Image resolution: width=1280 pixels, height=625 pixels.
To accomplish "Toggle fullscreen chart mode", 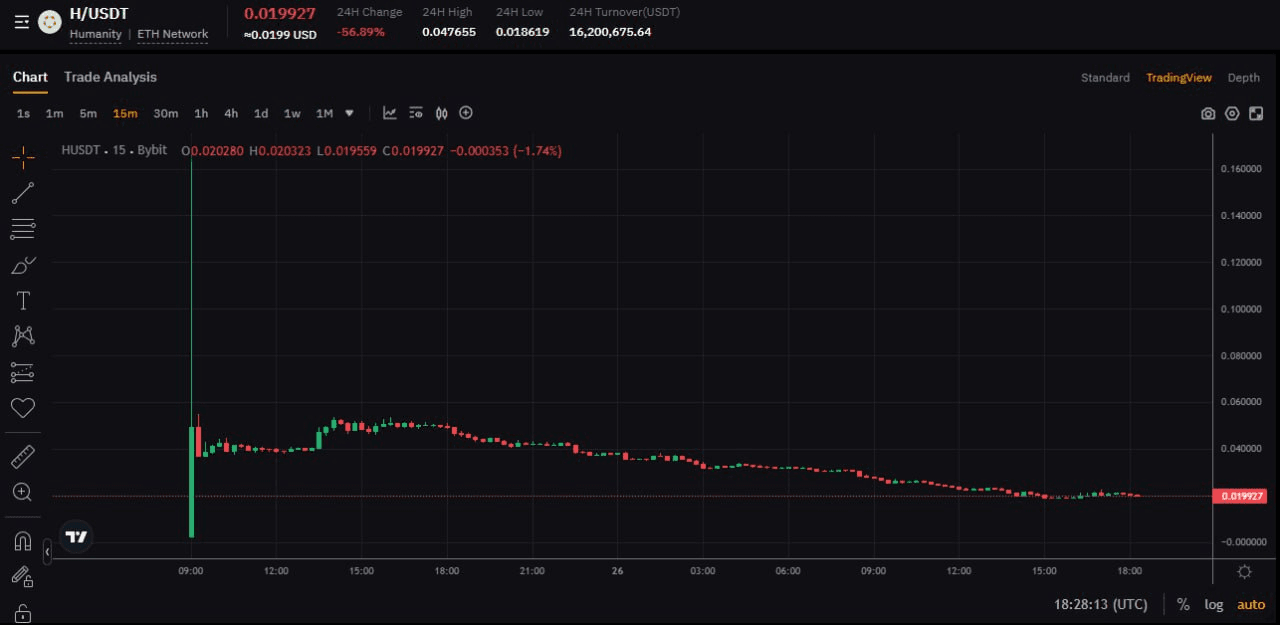I will (1256, 114).
